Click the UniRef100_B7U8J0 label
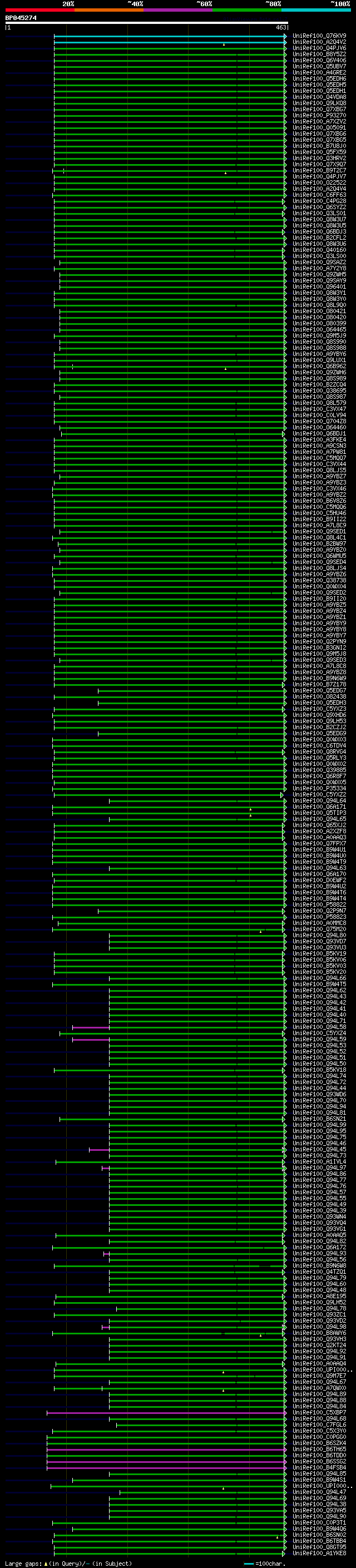 click(x=319, y=146)
